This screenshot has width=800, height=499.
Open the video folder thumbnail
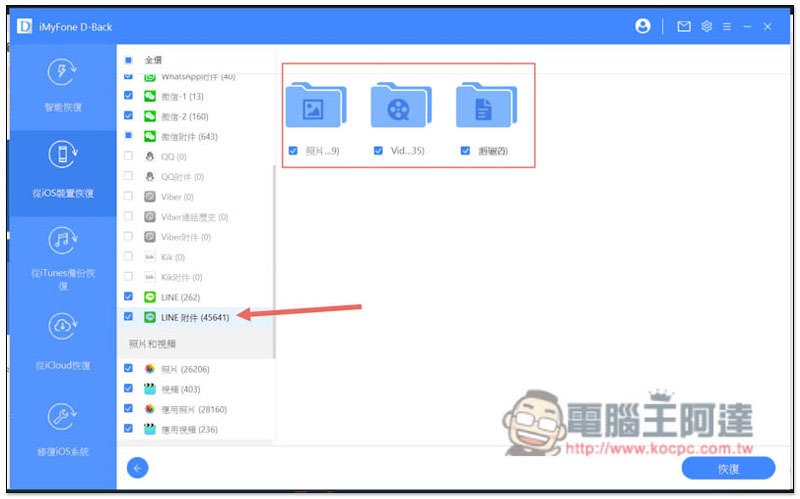point(402,105)
